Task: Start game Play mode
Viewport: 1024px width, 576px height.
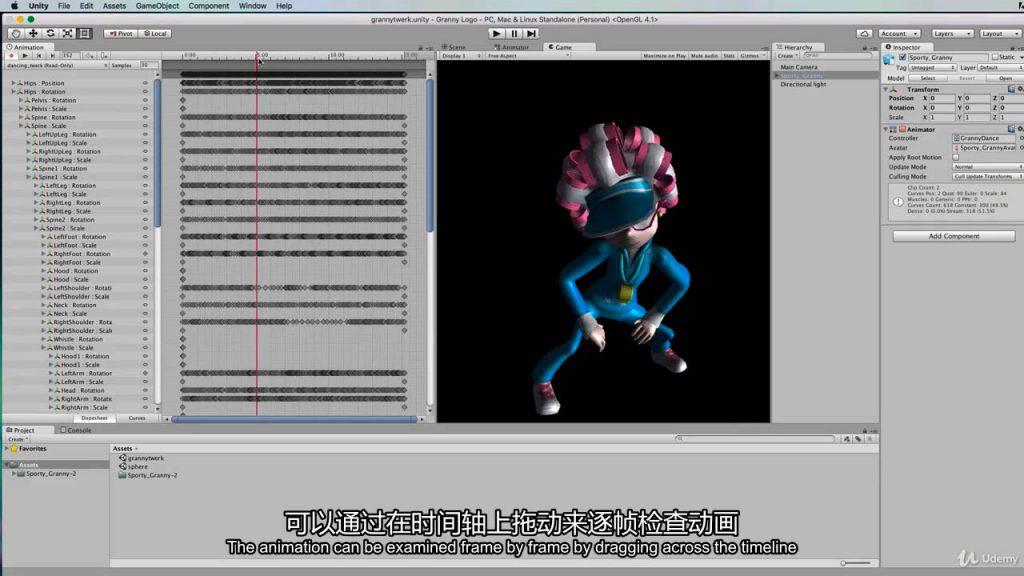Action: (x=496, y=33)
